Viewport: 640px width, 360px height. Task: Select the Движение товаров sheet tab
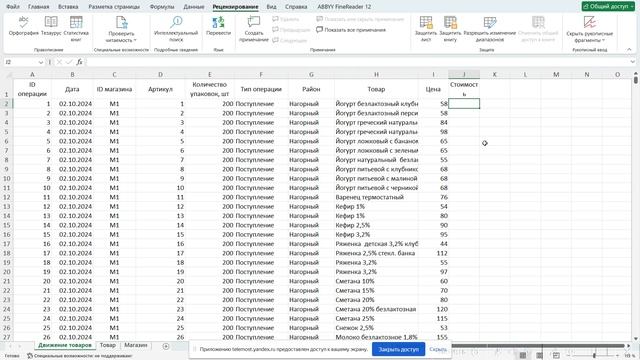(65, 345)
